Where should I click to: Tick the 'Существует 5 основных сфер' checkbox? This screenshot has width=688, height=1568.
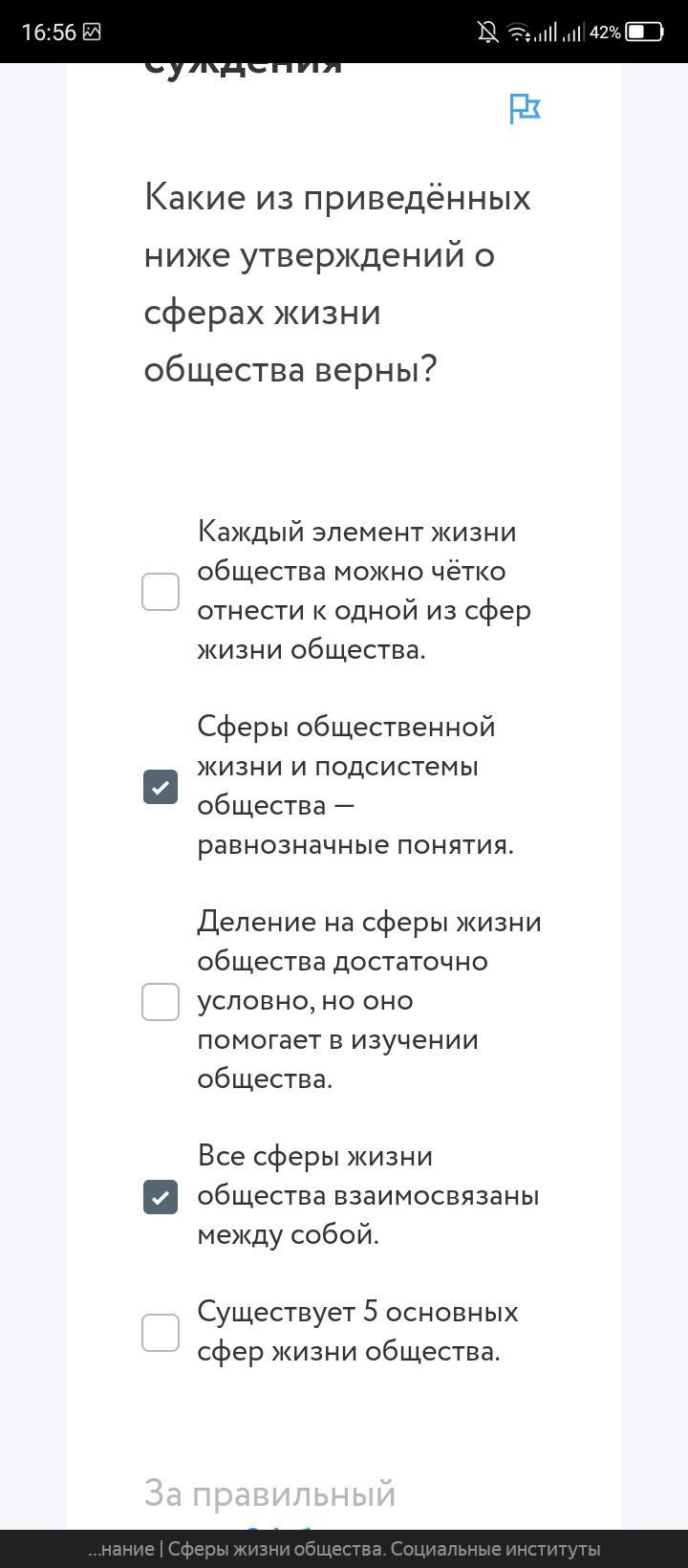point(161,1333)
